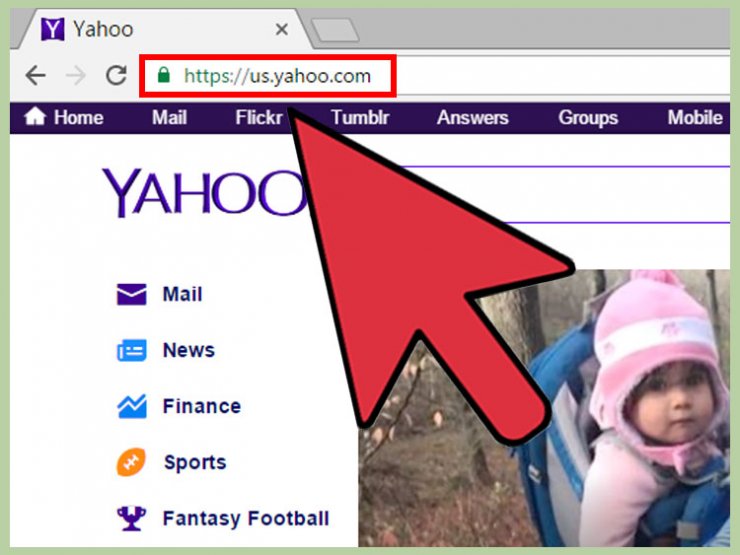Screen dimensions: 740x555
Task: Click the orange Sports football icon
Action: [131, 462]
